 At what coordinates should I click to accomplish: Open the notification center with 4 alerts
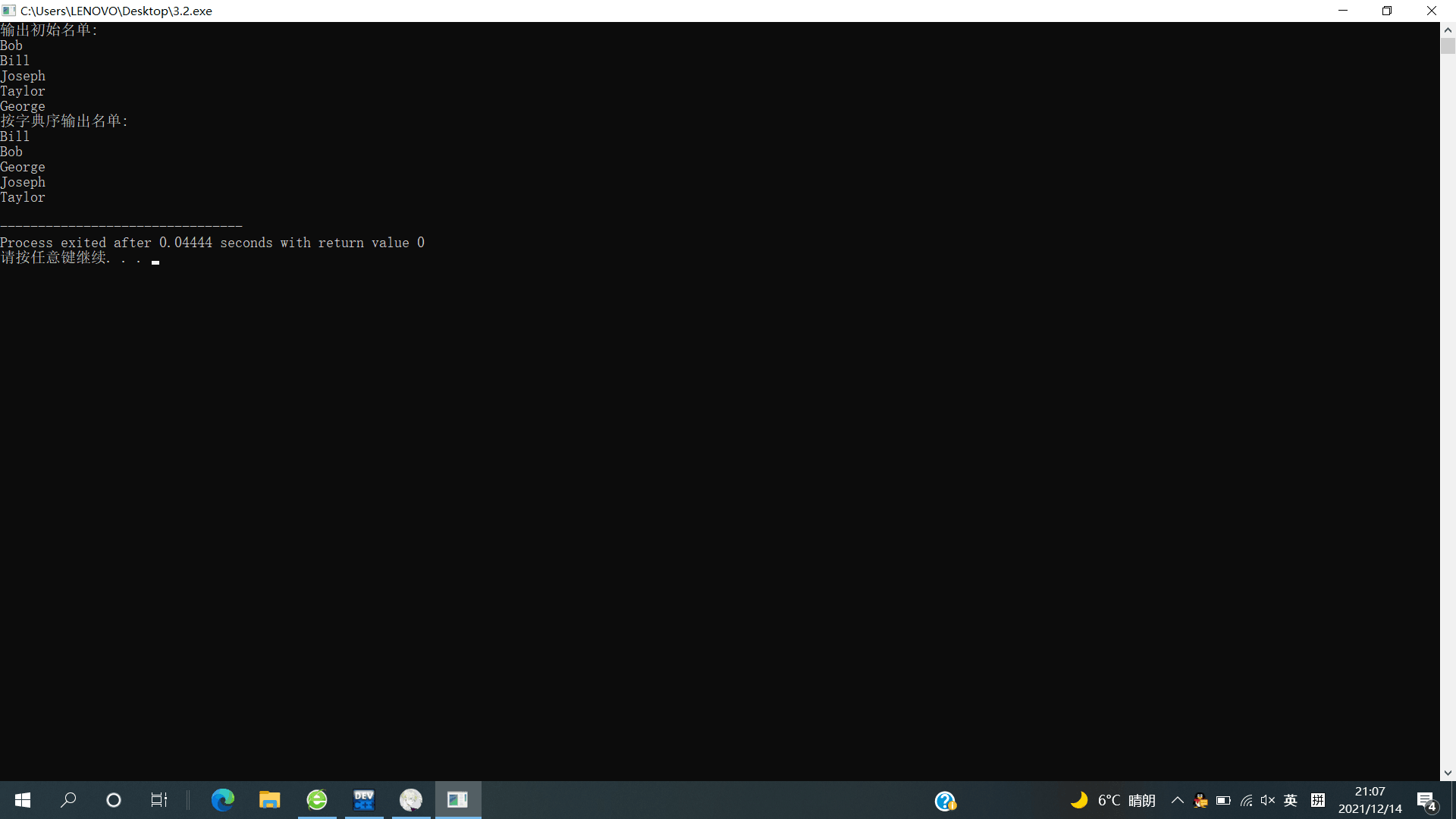(1426, 801)
